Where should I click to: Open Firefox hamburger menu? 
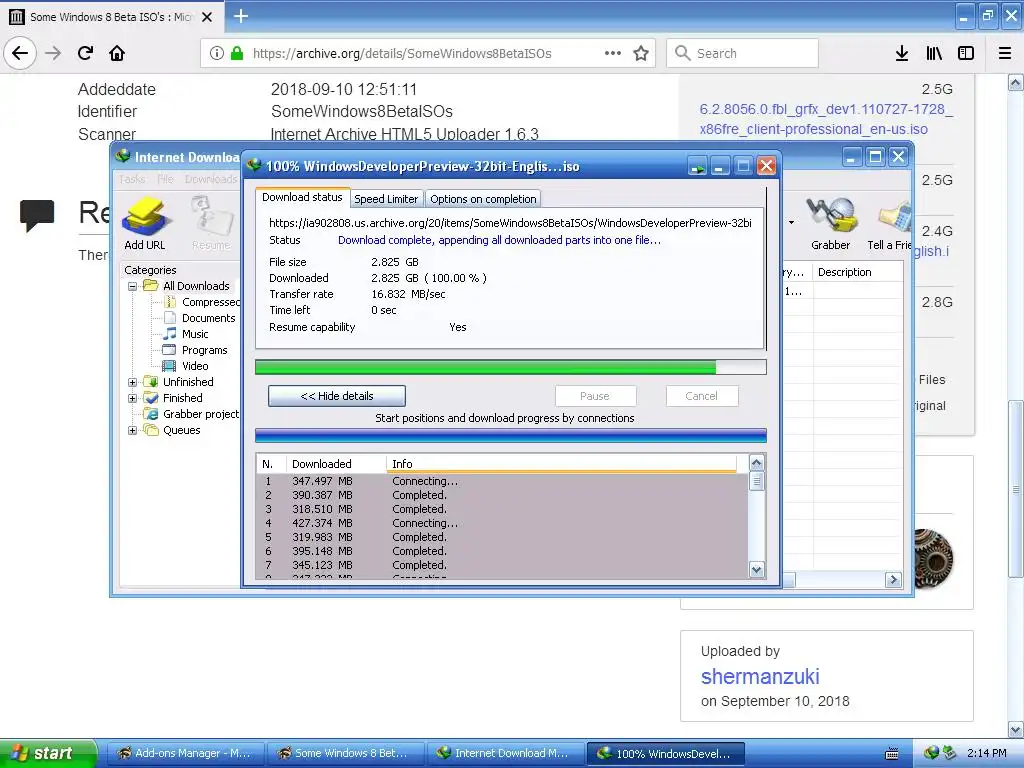click(1004, 53)
